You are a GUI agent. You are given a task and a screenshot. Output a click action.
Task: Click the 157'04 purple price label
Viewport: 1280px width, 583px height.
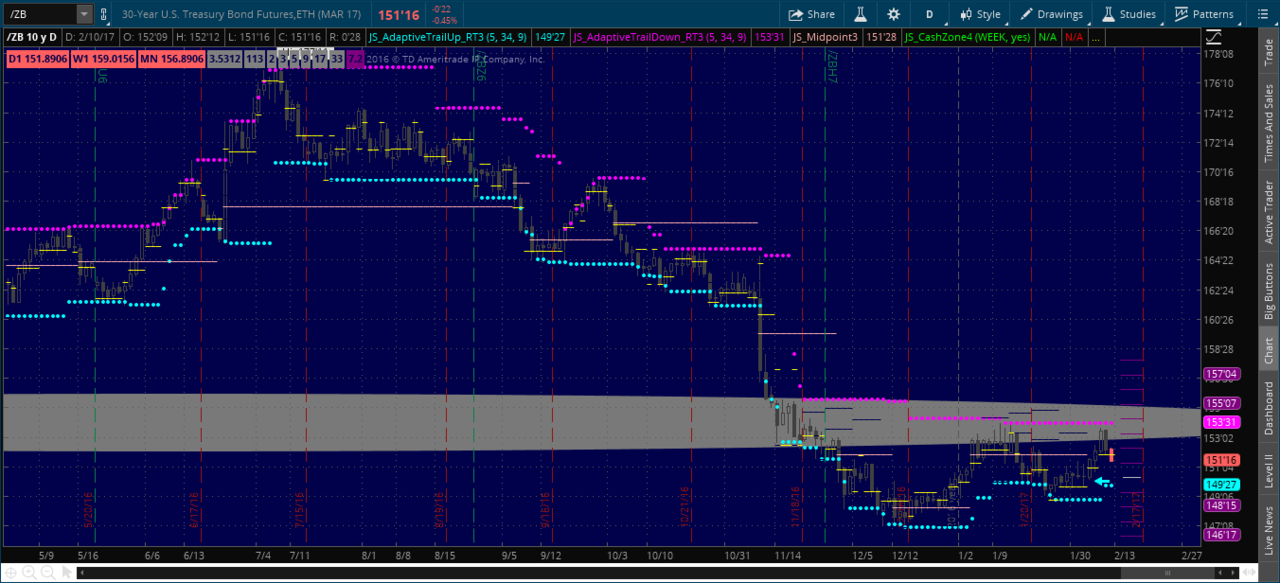[x=1222, y=374]
